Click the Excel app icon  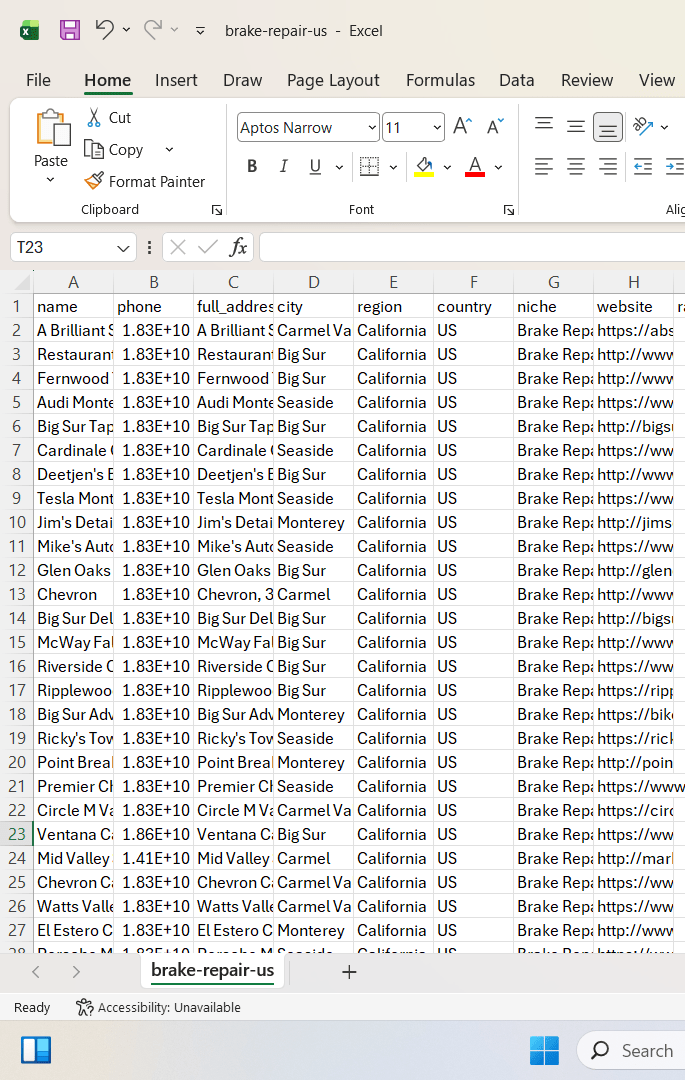pos(29,30)
